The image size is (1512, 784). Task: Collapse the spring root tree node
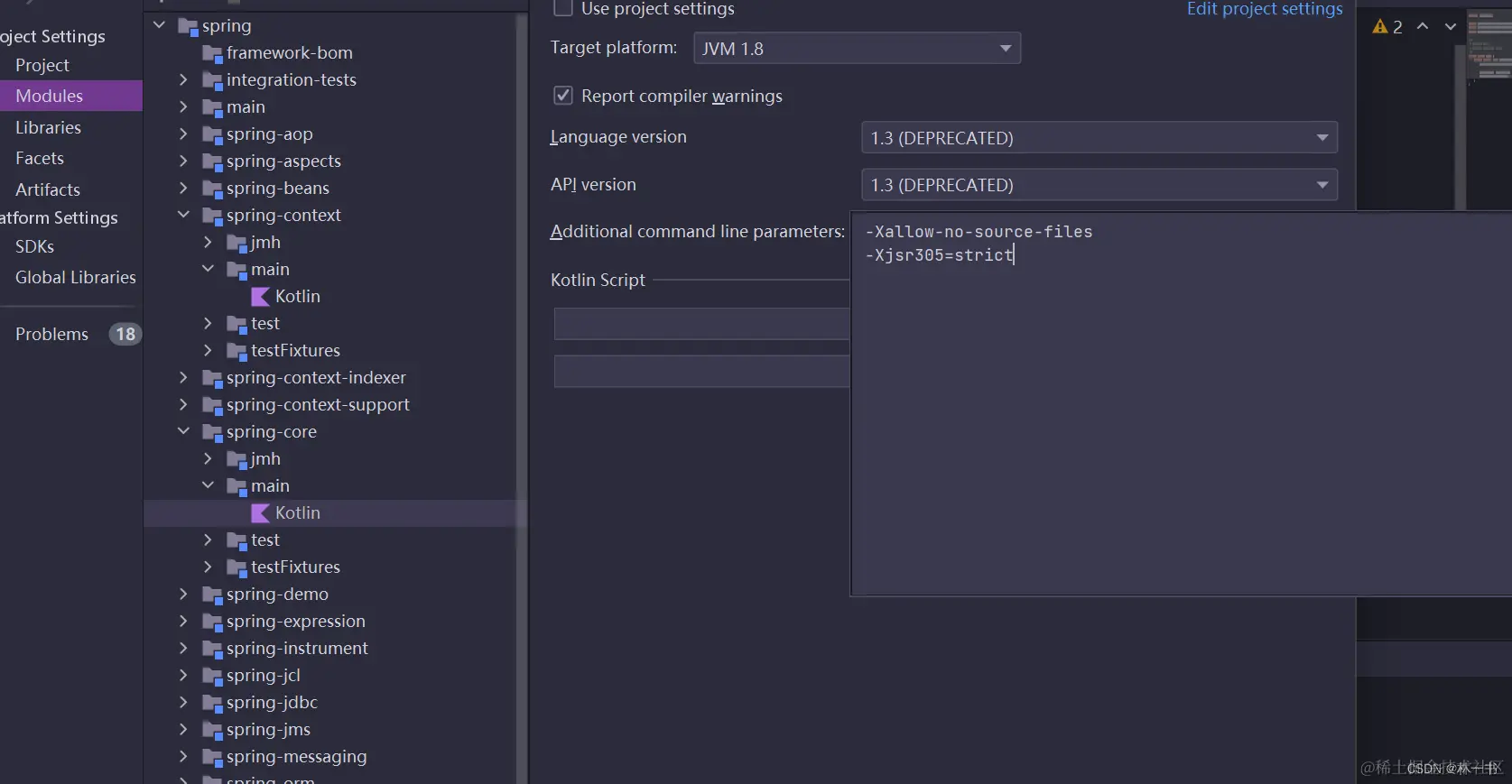159,25
